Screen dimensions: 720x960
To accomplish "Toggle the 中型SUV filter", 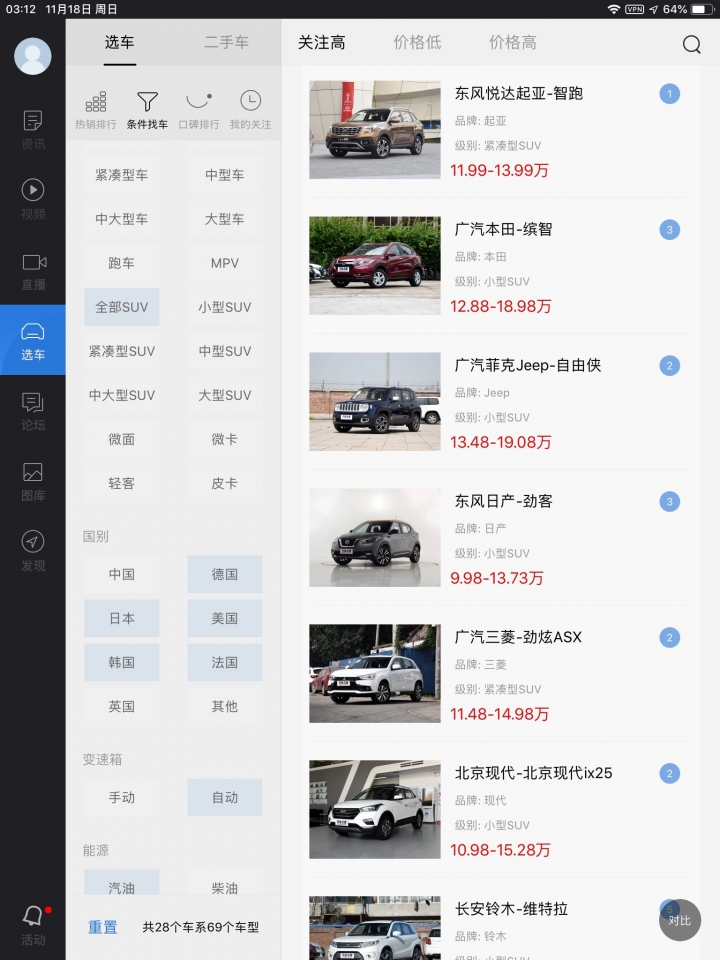I will (x=225, y=351).
